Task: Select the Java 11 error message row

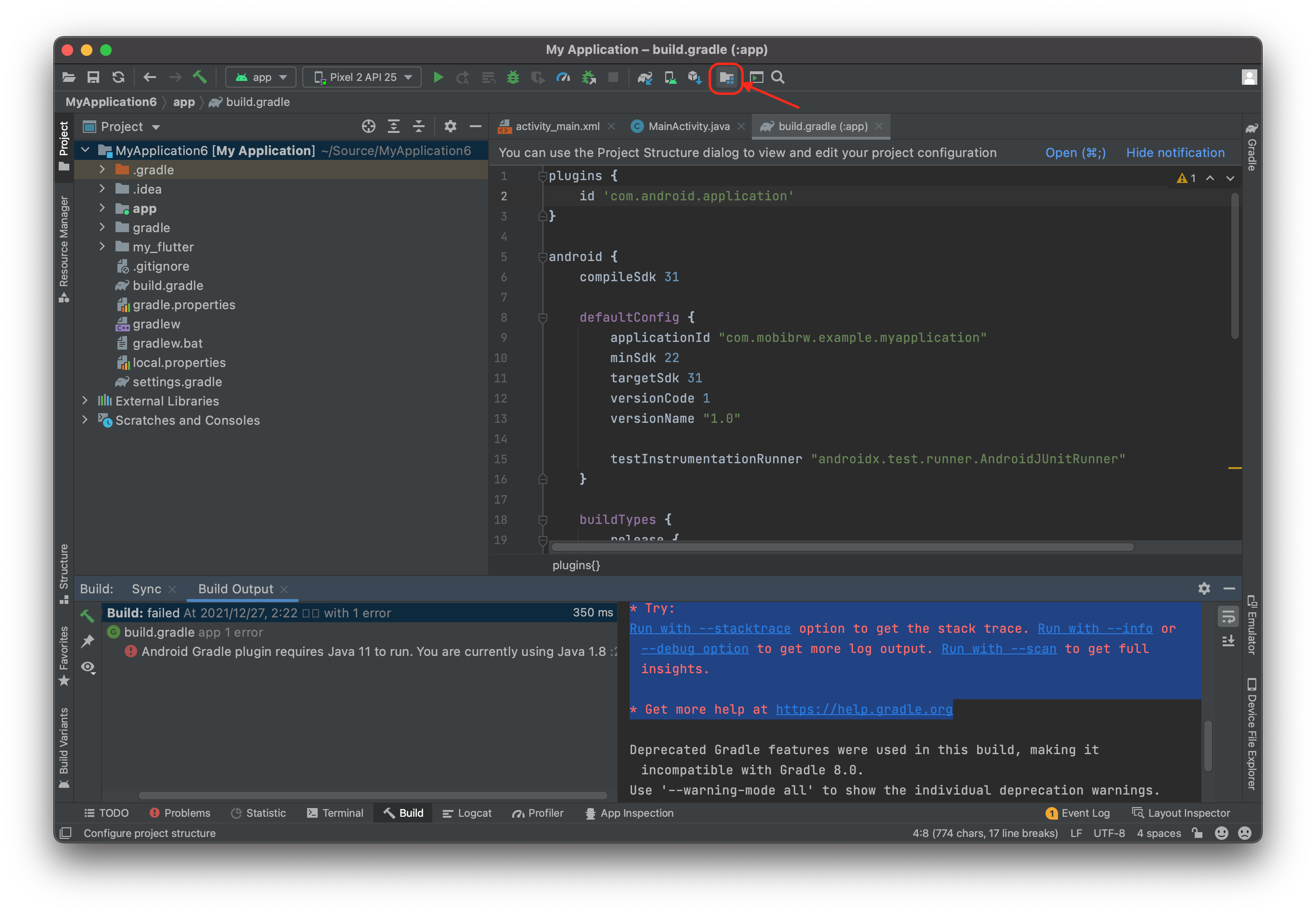Action: tap(360, 652)
